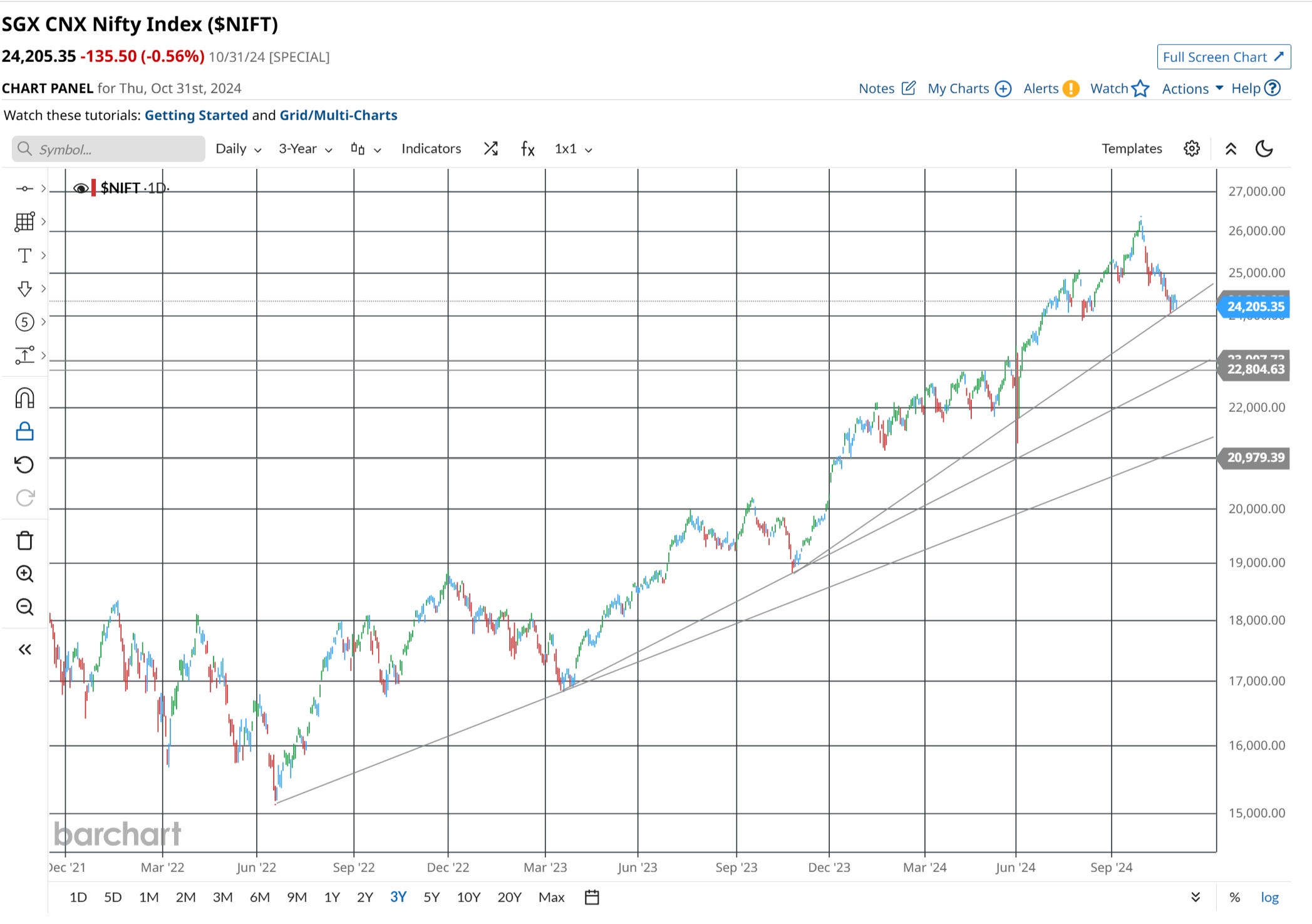Select the magnet snap tool
This screenshot has height=924, width=1312.
click(x=24, y=398)
